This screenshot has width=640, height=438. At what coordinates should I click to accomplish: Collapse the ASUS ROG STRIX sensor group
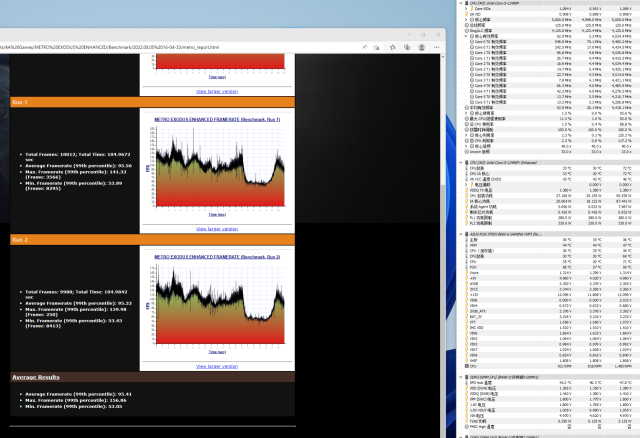(461, 234)
